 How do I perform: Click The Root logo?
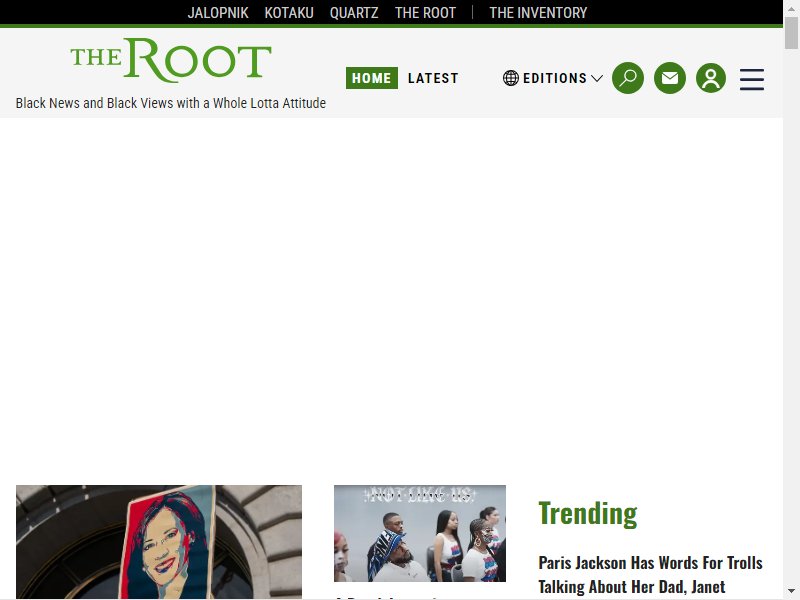pyautogui.click(x=171, y=60)
